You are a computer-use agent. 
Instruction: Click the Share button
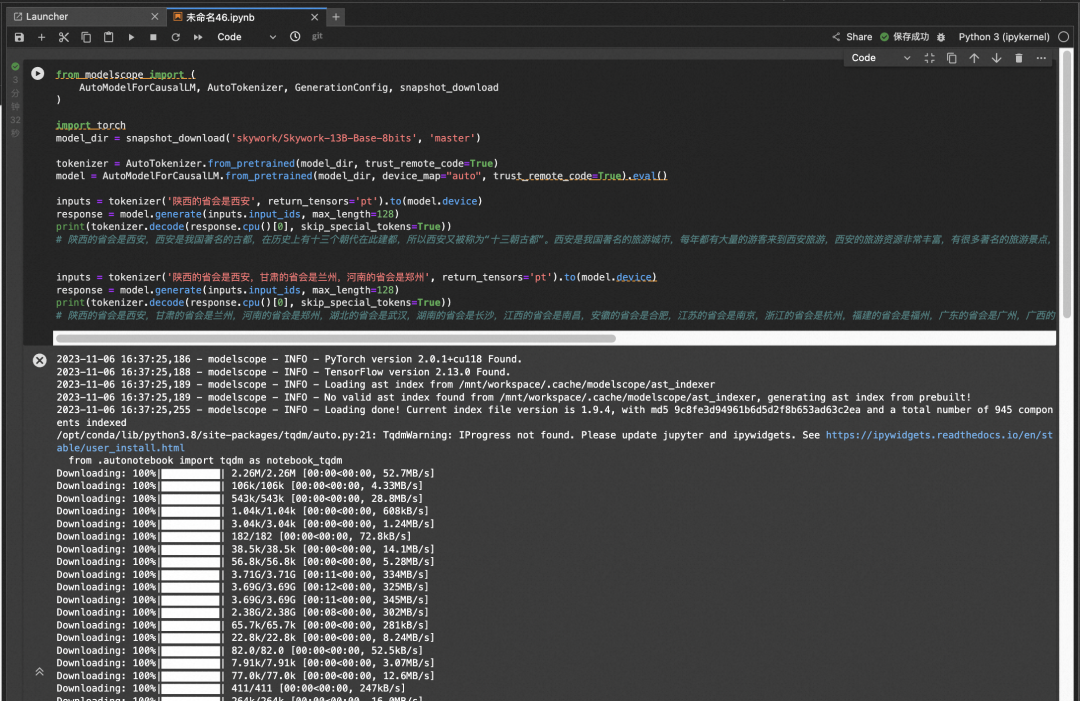(x=852, y=37)
